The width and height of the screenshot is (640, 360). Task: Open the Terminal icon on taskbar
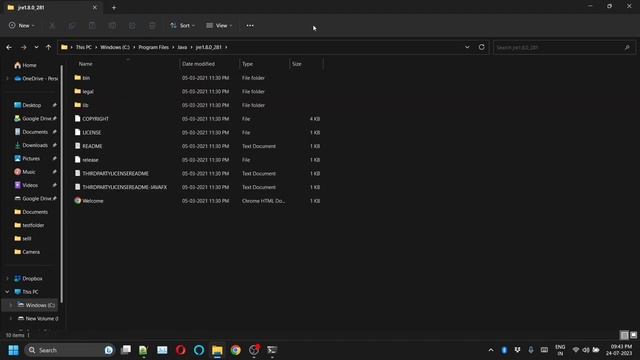coord(272,350)
